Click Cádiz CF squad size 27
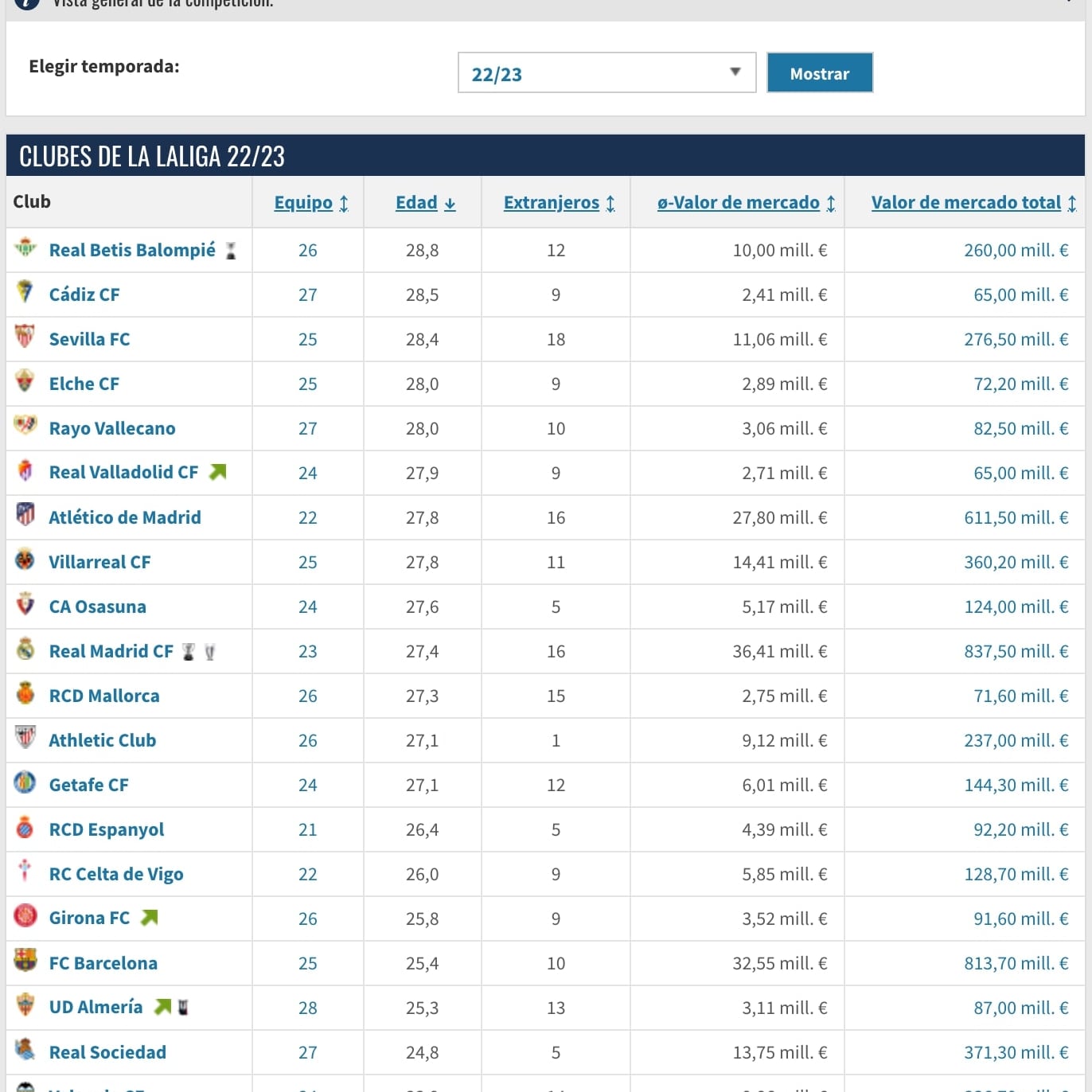 (x=308, y=295)
